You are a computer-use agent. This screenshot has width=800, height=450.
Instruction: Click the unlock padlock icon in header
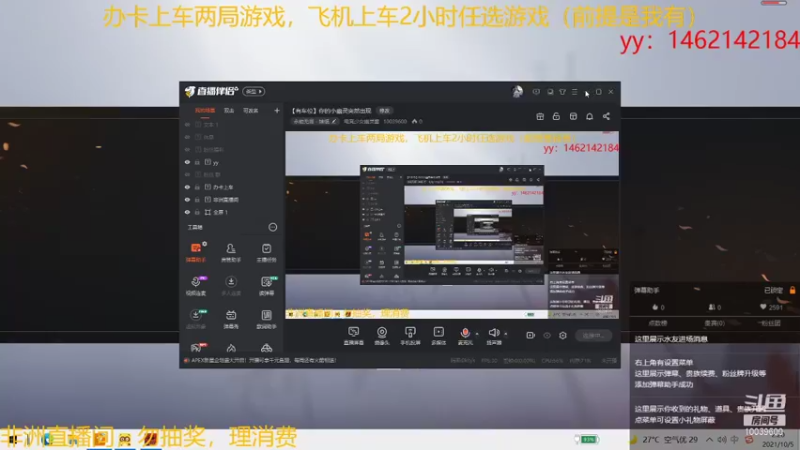(556, 116)
